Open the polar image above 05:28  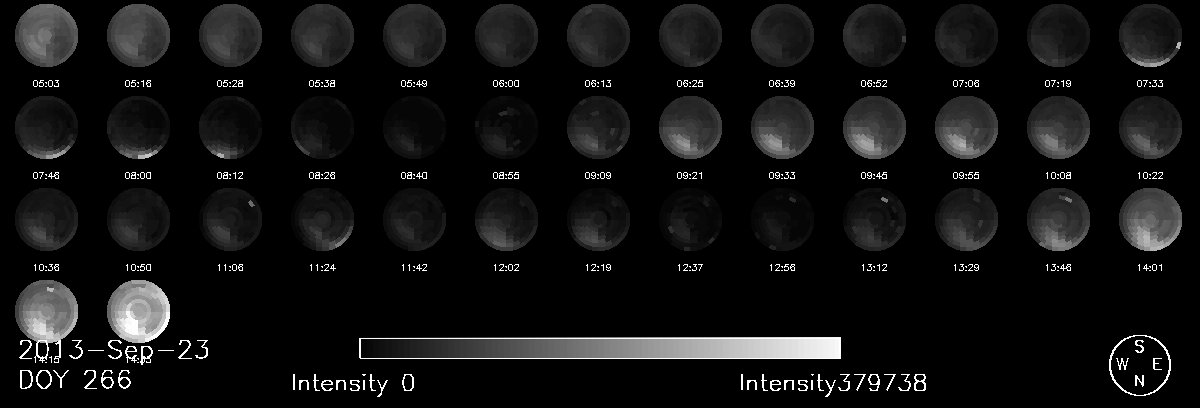(x=231, y=35)
